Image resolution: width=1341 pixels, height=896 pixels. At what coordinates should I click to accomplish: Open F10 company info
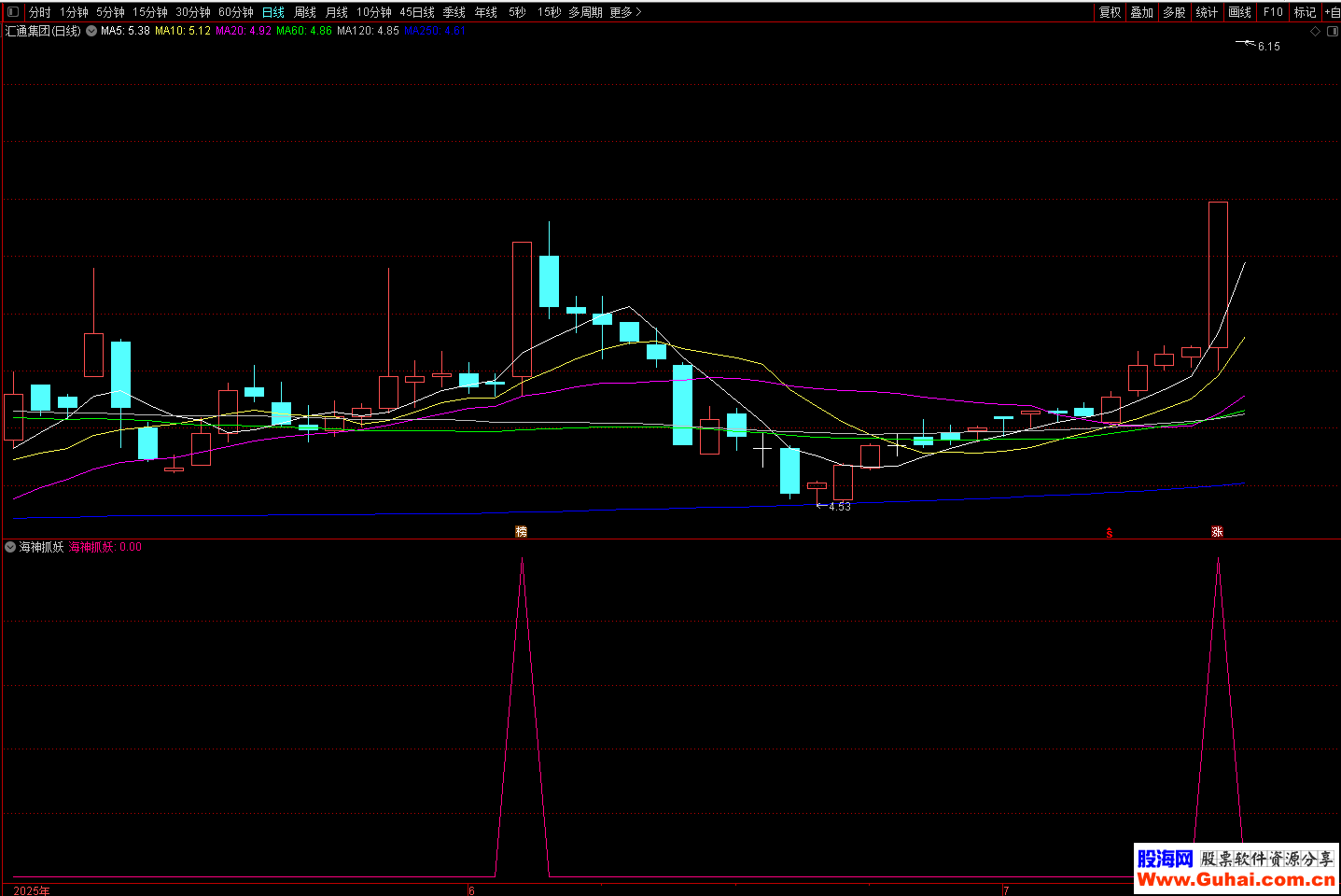(1273, 12)
